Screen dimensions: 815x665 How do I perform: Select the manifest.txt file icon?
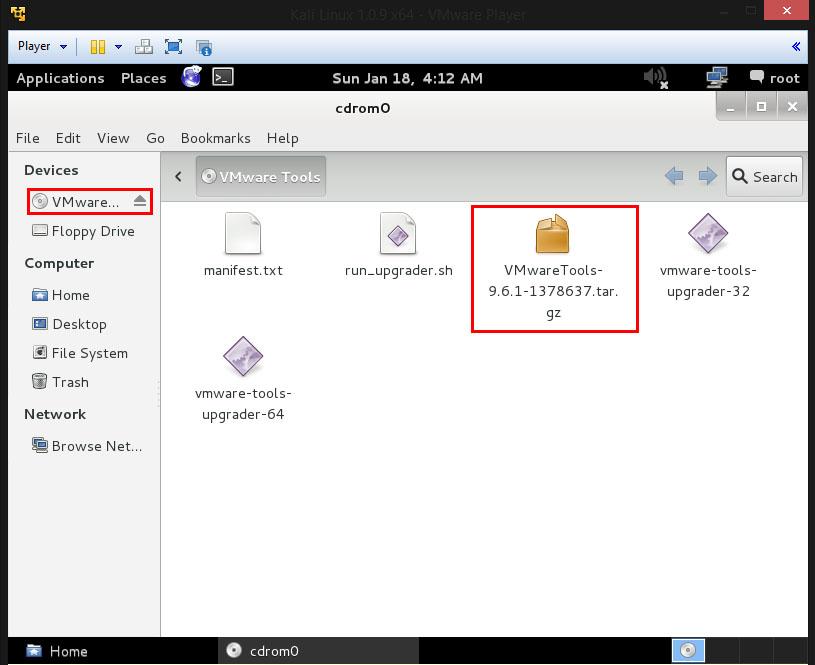tap(243, 233)
